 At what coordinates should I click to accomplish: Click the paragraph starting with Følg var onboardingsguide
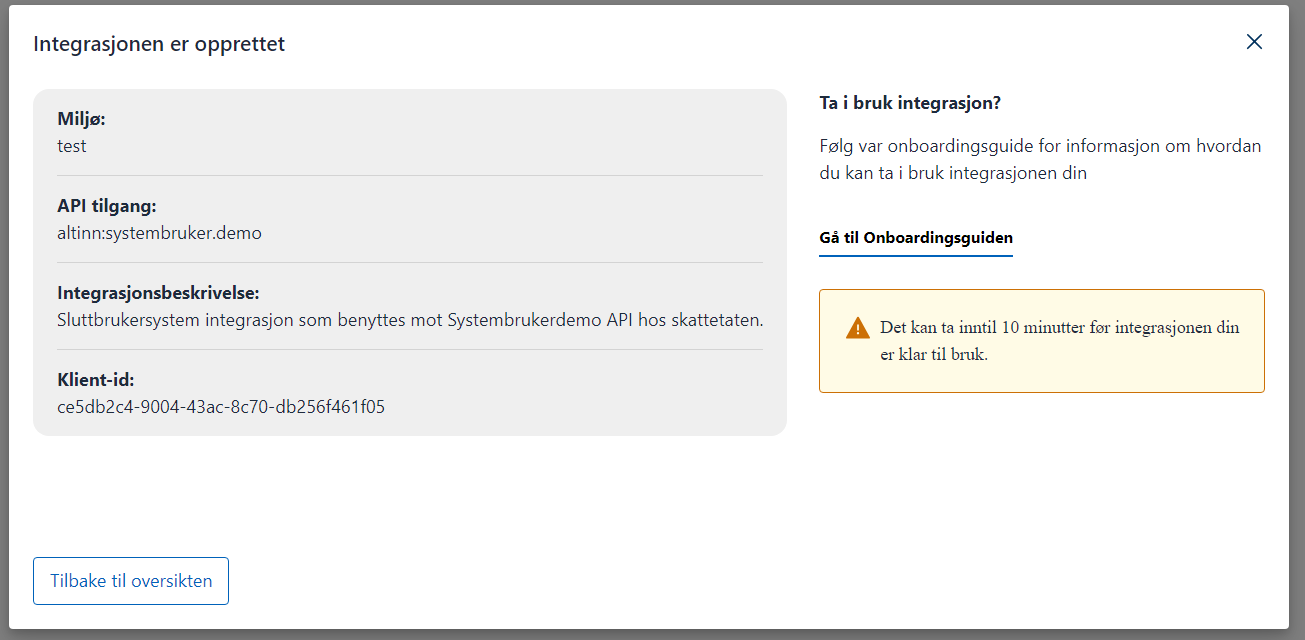tap(1040, 160)
